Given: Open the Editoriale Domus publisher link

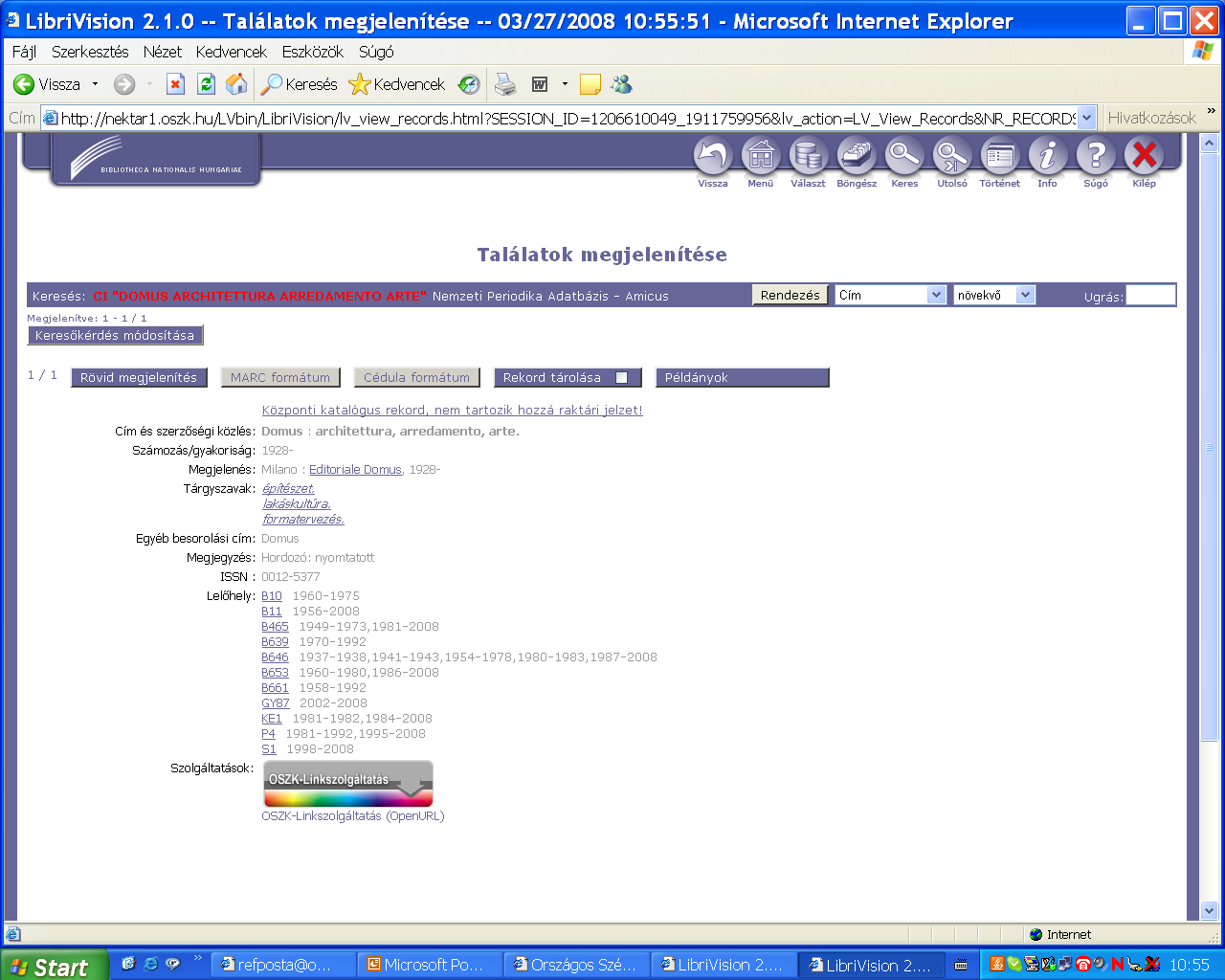Looking at the screenshot, I should point(355,469).
